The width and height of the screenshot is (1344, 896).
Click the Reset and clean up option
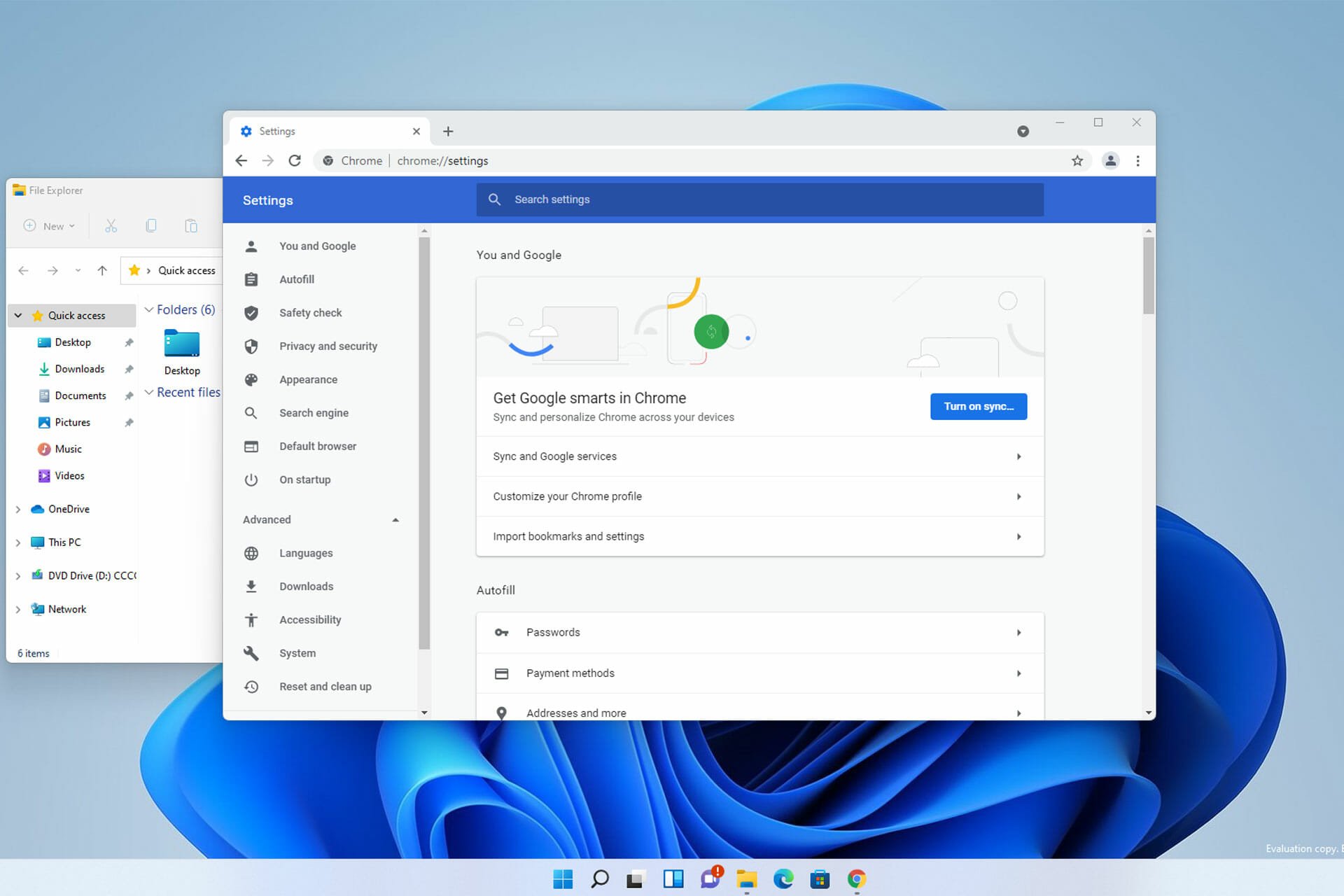[x=325, y=686]
